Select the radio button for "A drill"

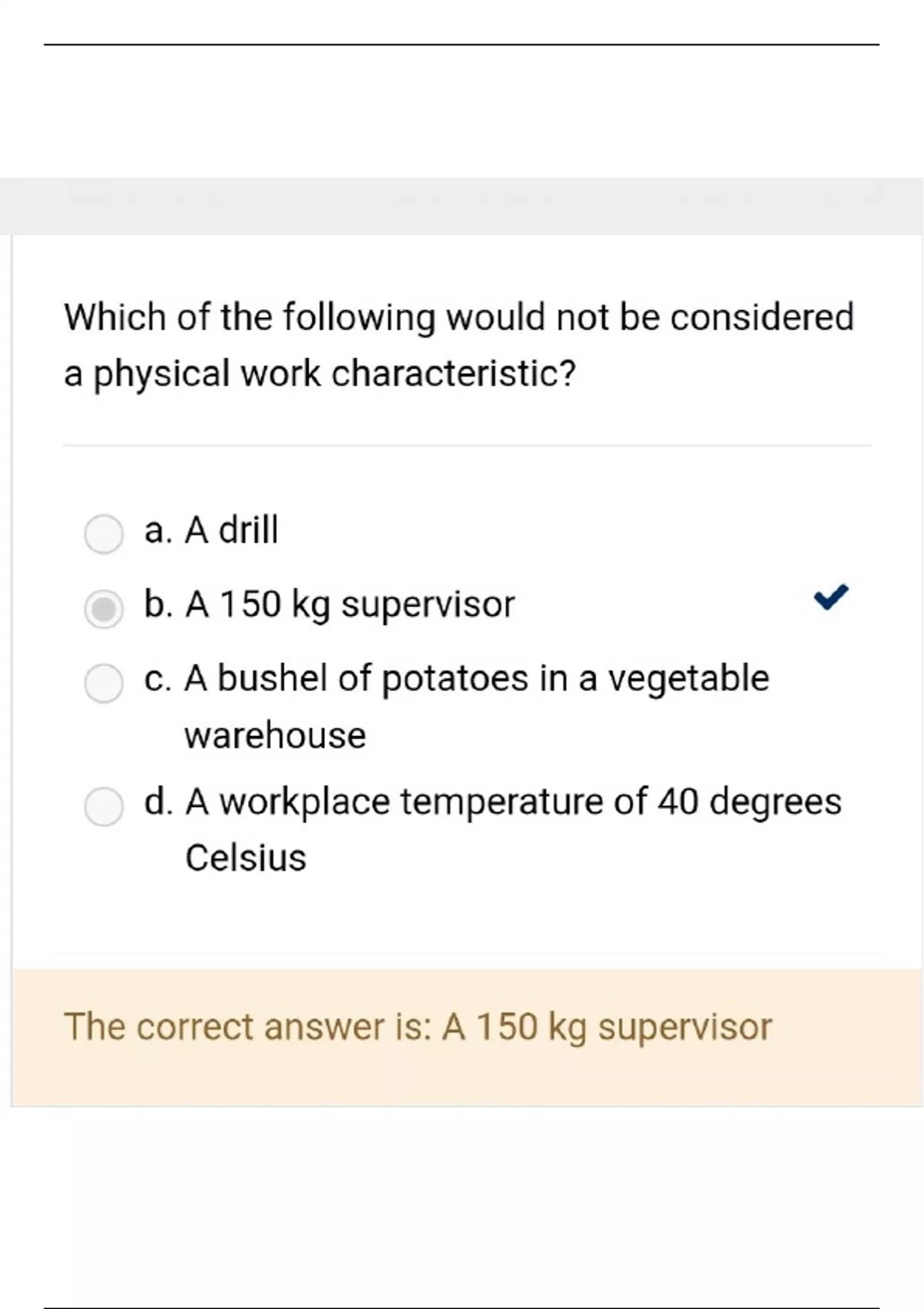click(103, 534)
